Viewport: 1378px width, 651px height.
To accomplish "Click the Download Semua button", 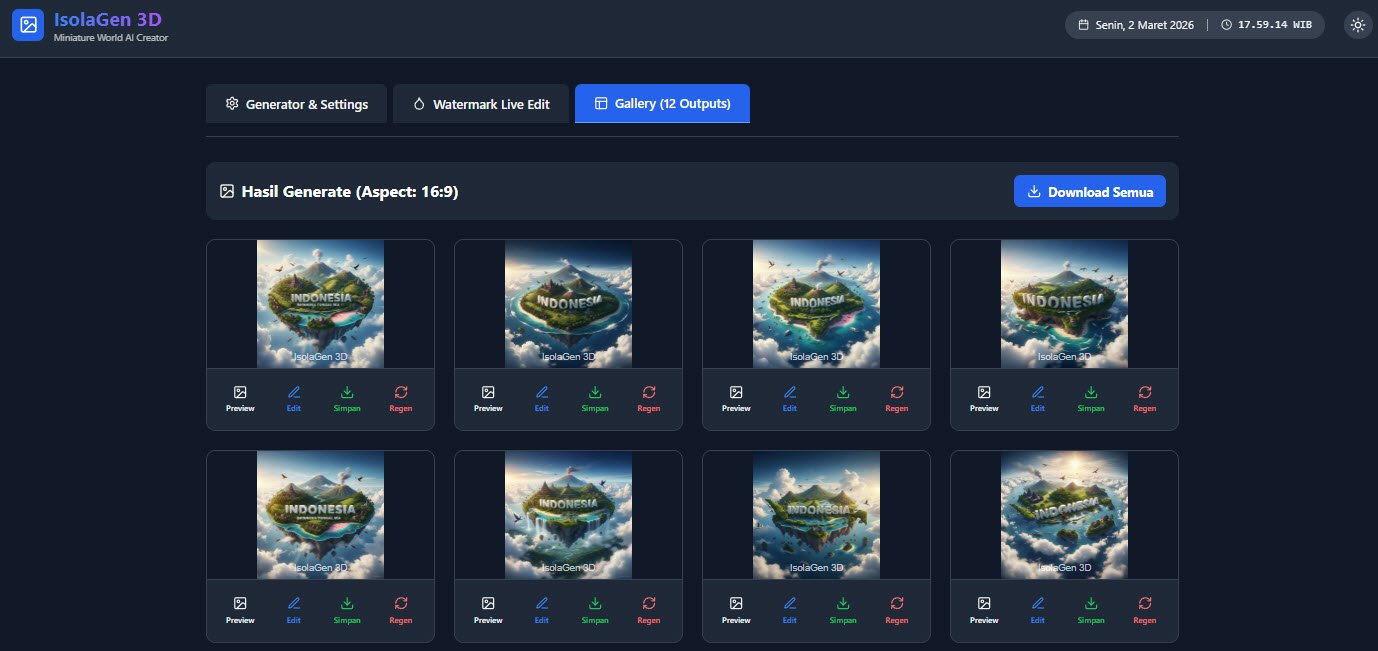I will click(x=1090, y=192).
